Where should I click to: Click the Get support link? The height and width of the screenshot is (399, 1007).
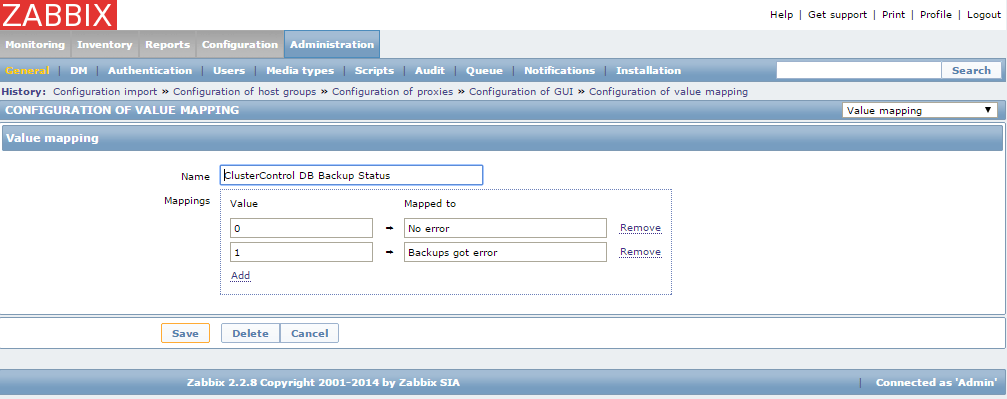pos(837,15)
